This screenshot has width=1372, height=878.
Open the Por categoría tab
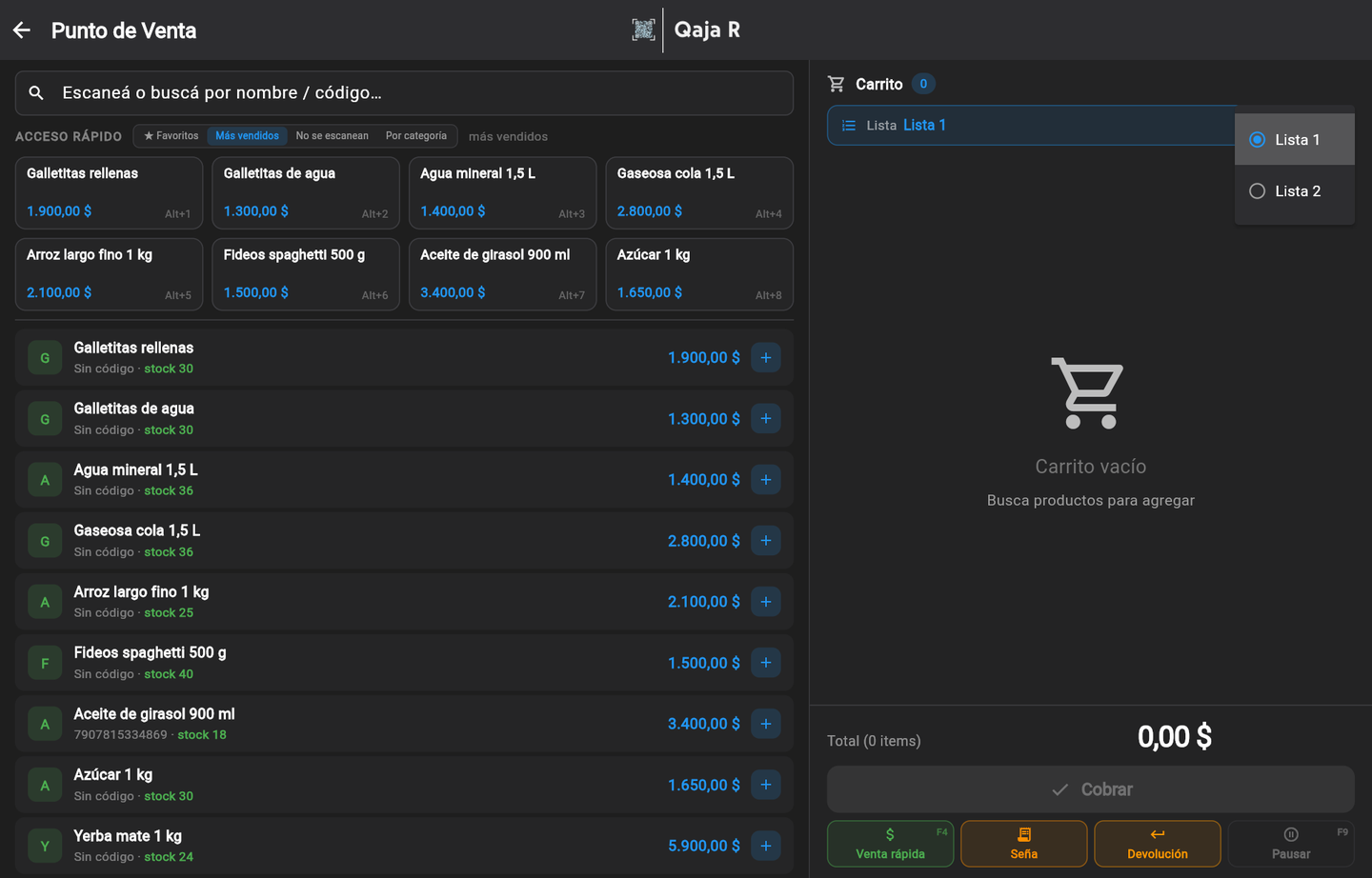(416, 136)
